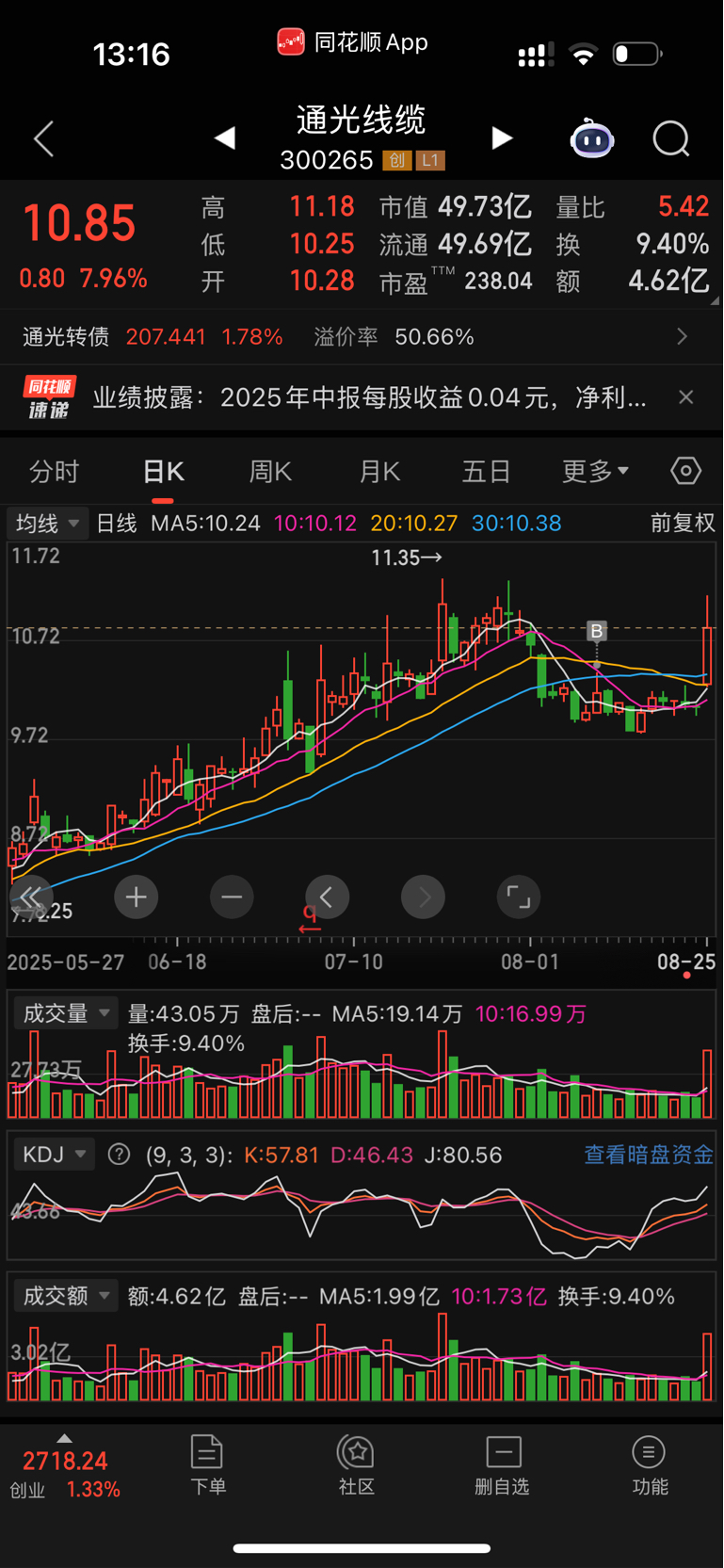Tap the MA5:10.24 moving average label
This screenshot has height=1568, width=724.
pos(205,523)
